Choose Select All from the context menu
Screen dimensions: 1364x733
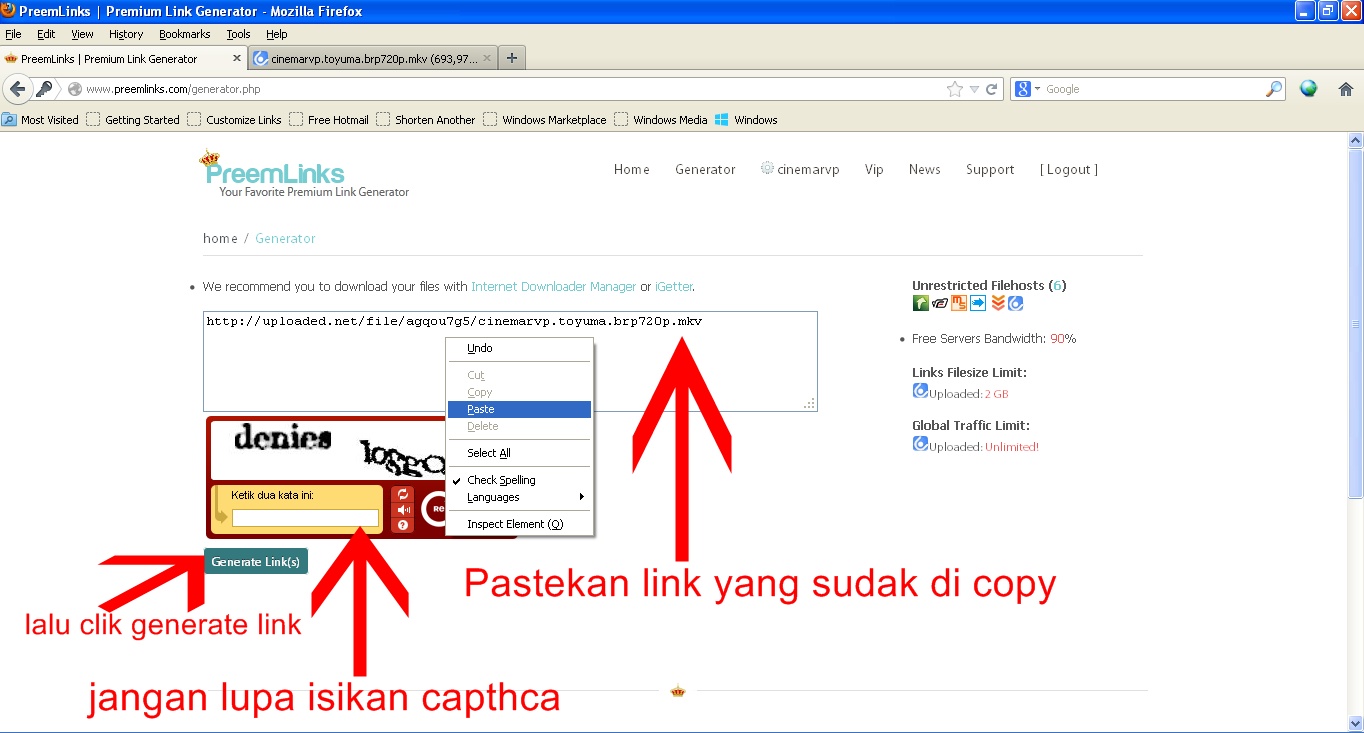(x=519, y=453)
